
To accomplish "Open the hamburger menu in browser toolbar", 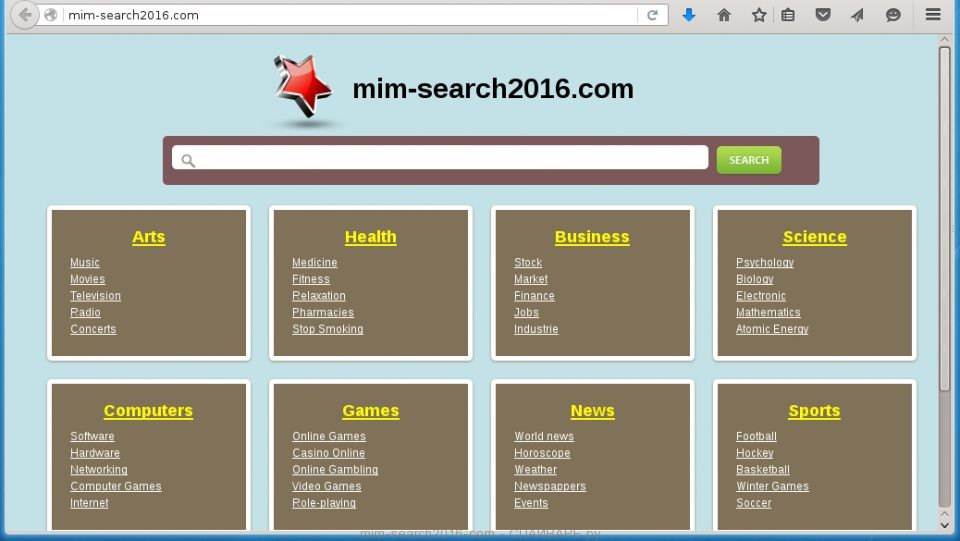I will click(x=933, y=15).
